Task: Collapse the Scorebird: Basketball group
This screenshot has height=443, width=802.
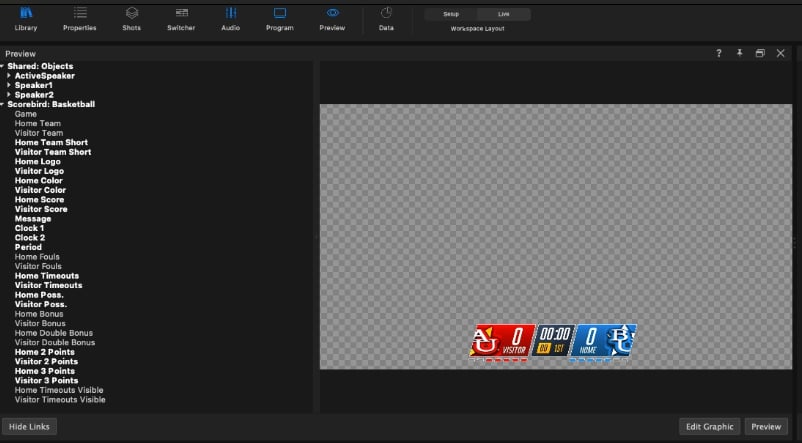Action: tap(3, 104)
